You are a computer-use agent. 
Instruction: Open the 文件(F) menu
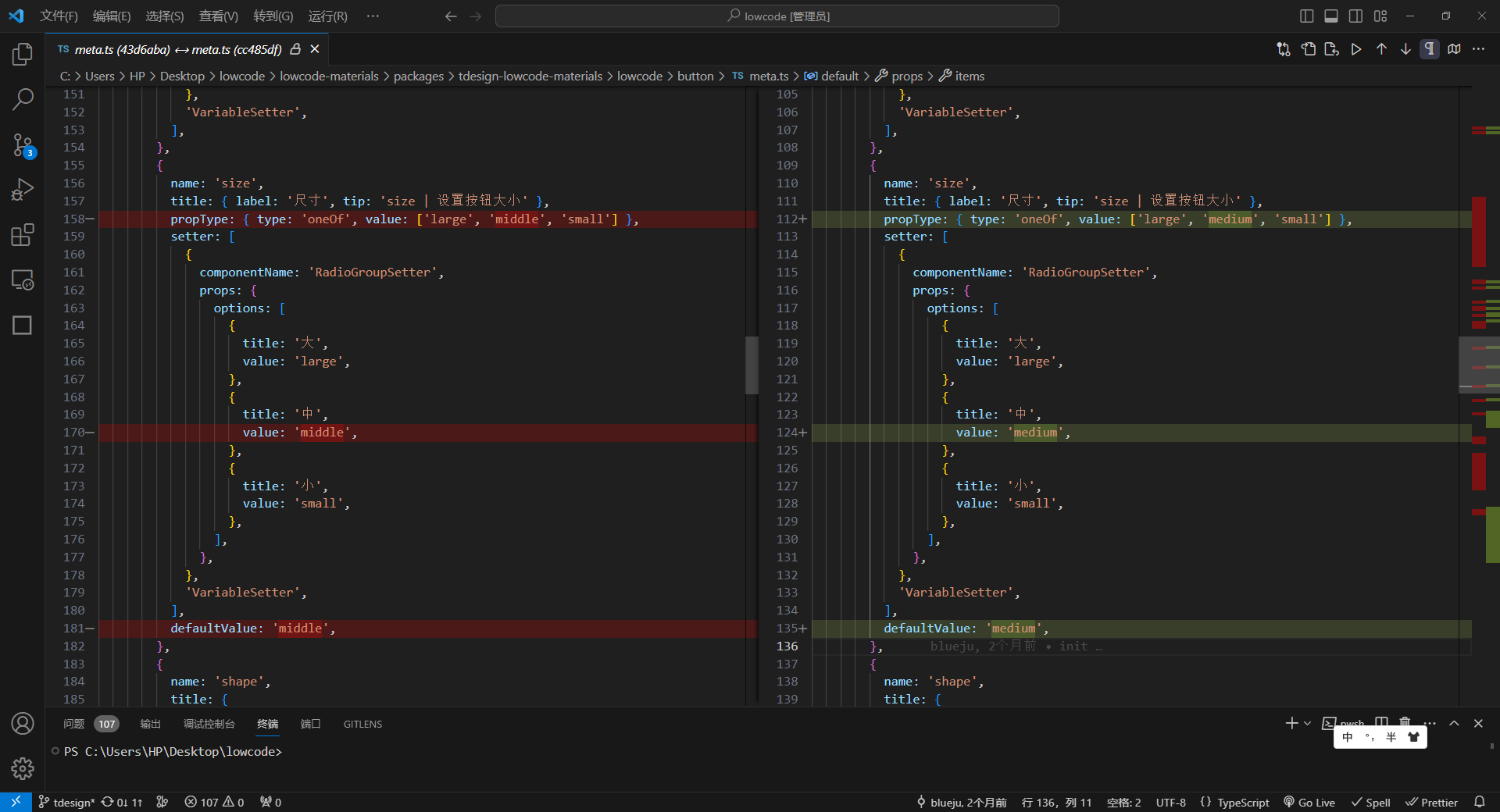point(59,16)
